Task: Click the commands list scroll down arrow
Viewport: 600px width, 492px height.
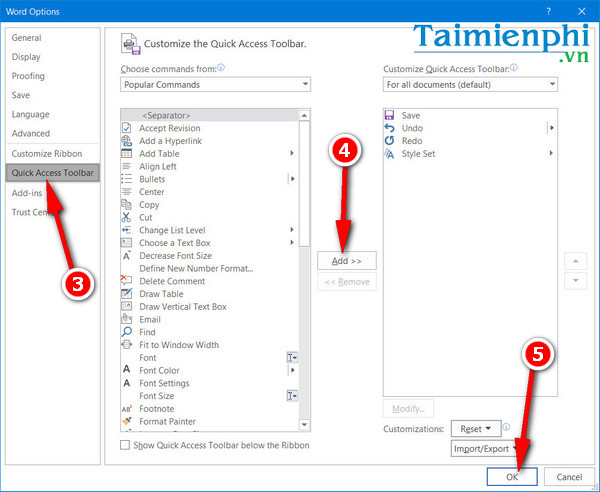Action: click(x=304, y=424)
